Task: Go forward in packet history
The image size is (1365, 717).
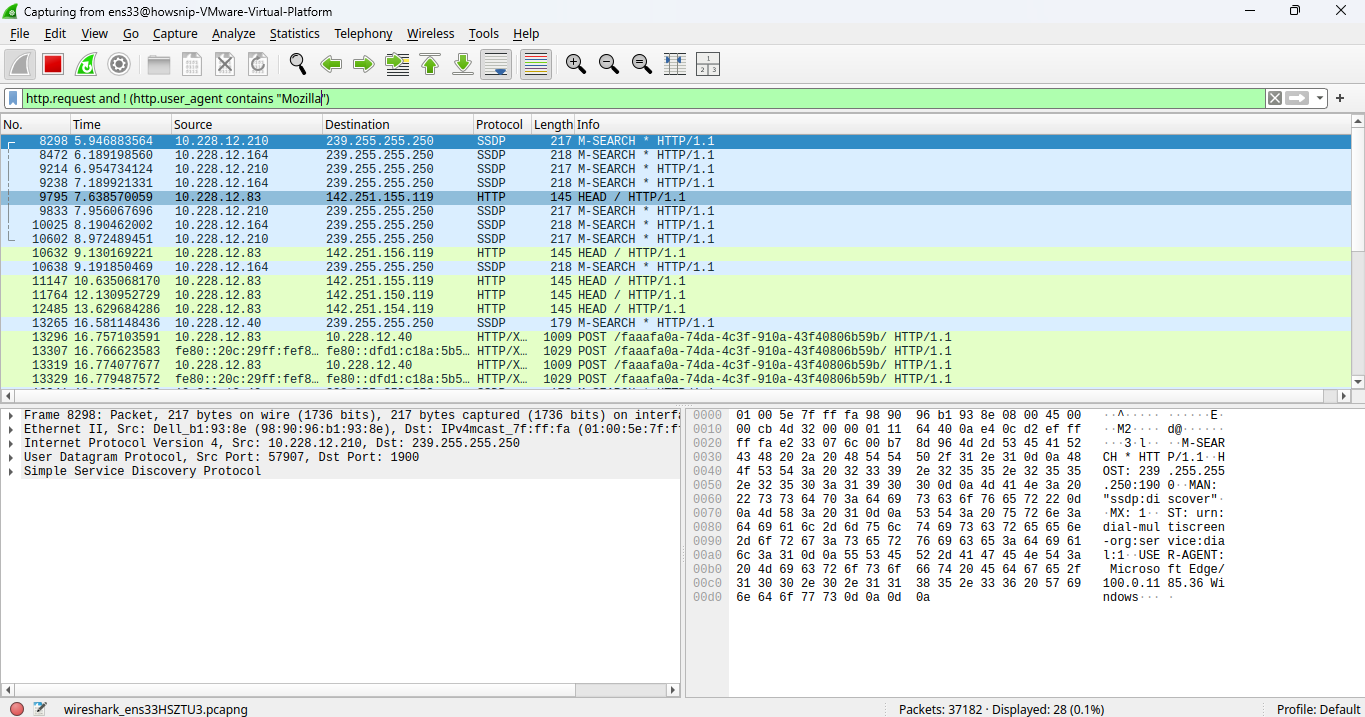Action: pos(364,64)
